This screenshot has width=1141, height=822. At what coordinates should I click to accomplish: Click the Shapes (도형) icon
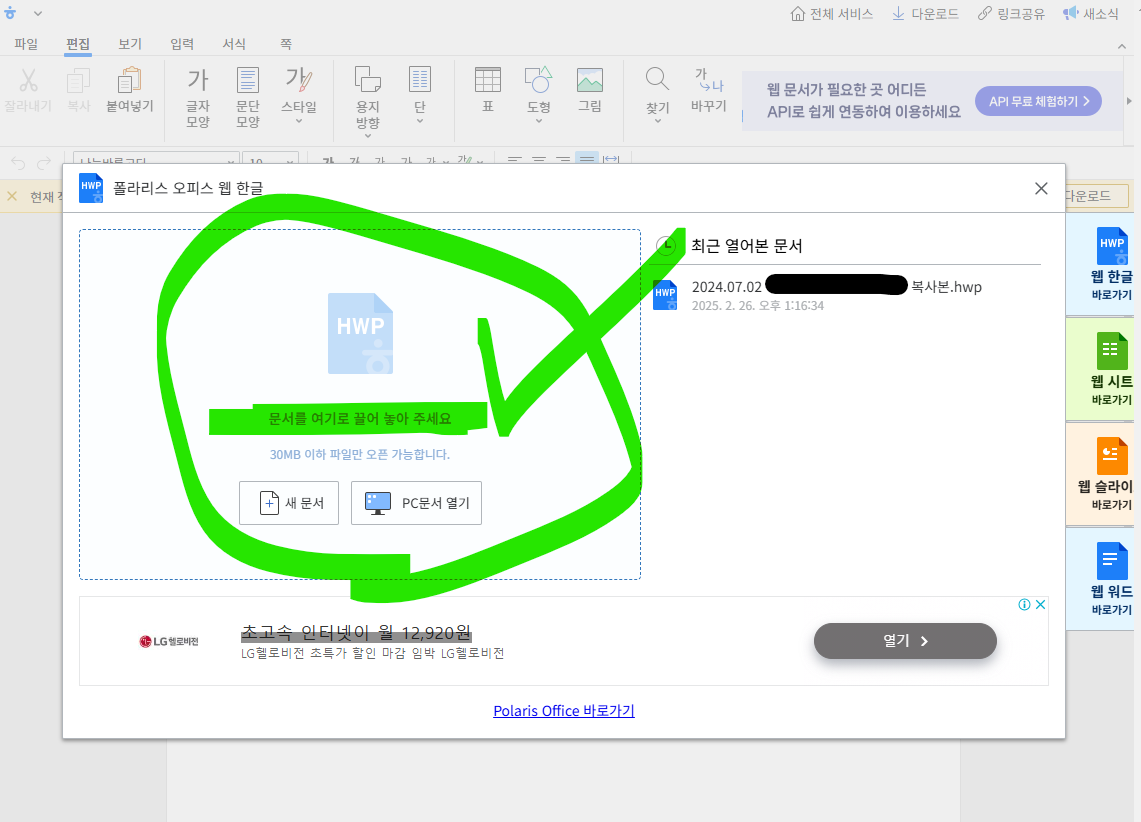point(538,80)
